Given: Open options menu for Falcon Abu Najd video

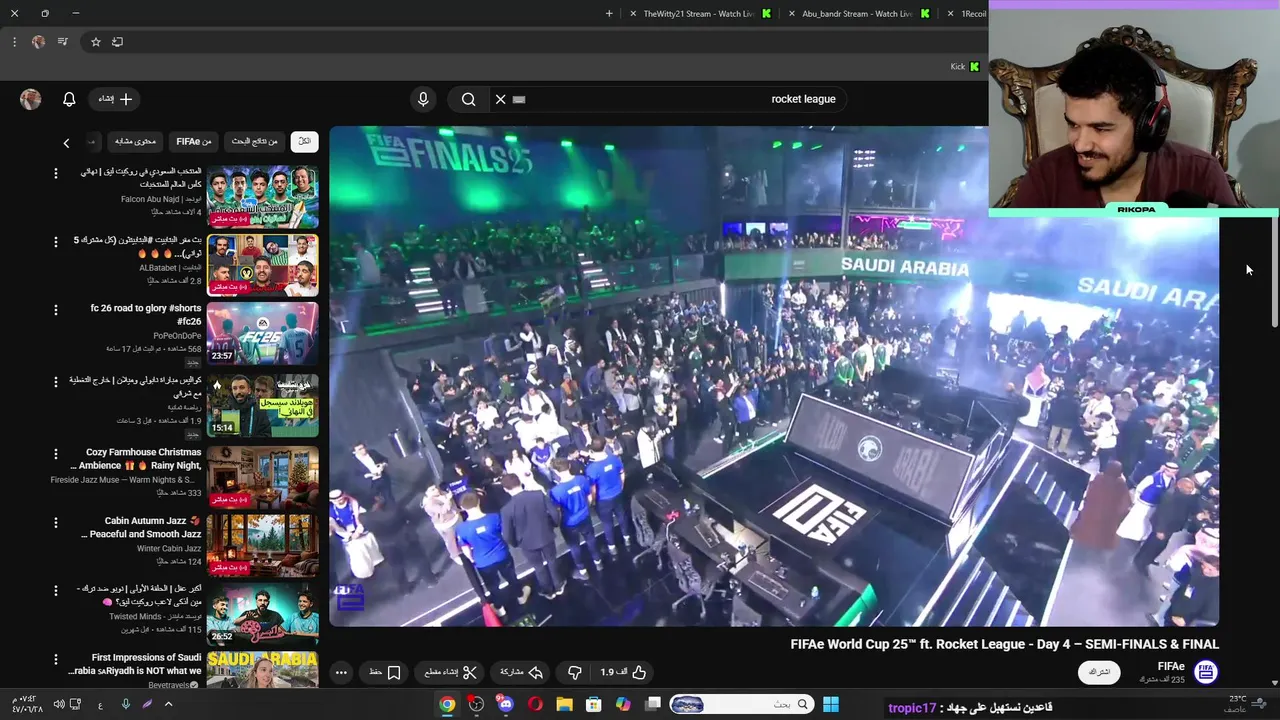Looking at the screenshot, I should pyautogui.click(x=56, y=173).
